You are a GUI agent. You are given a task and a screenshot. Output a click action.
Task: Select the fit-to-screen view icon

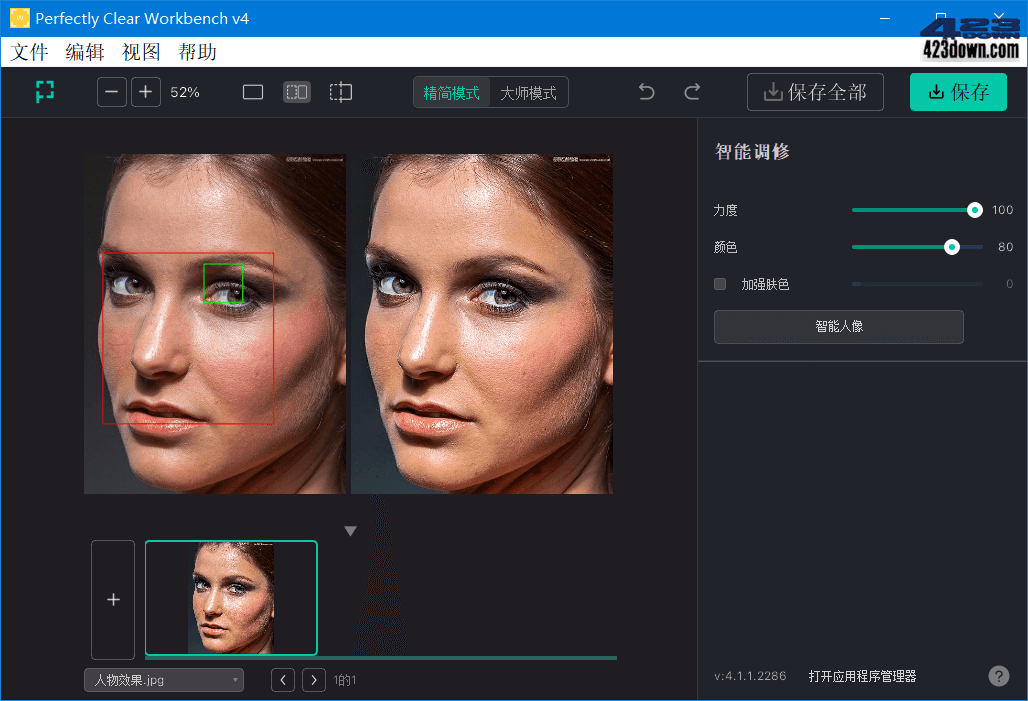point(43,91)
